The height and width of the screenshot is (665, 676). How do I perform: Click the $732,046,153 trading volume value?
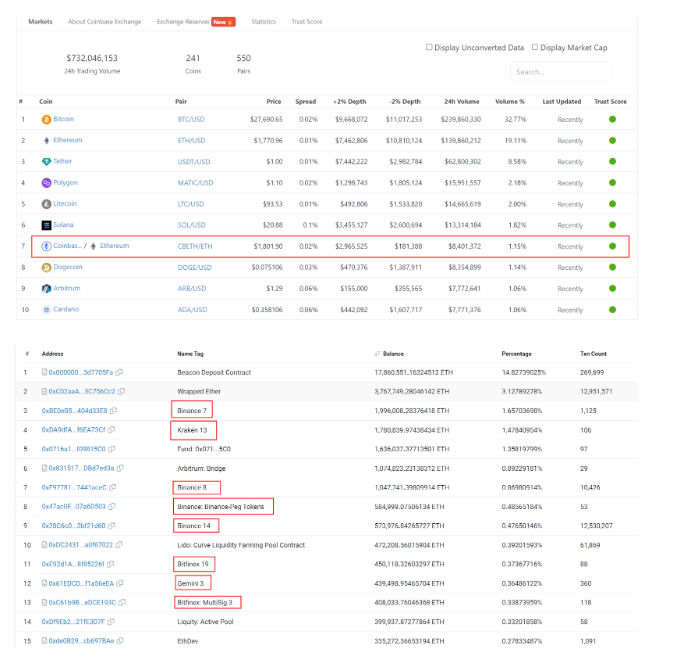tap(92, 58)
